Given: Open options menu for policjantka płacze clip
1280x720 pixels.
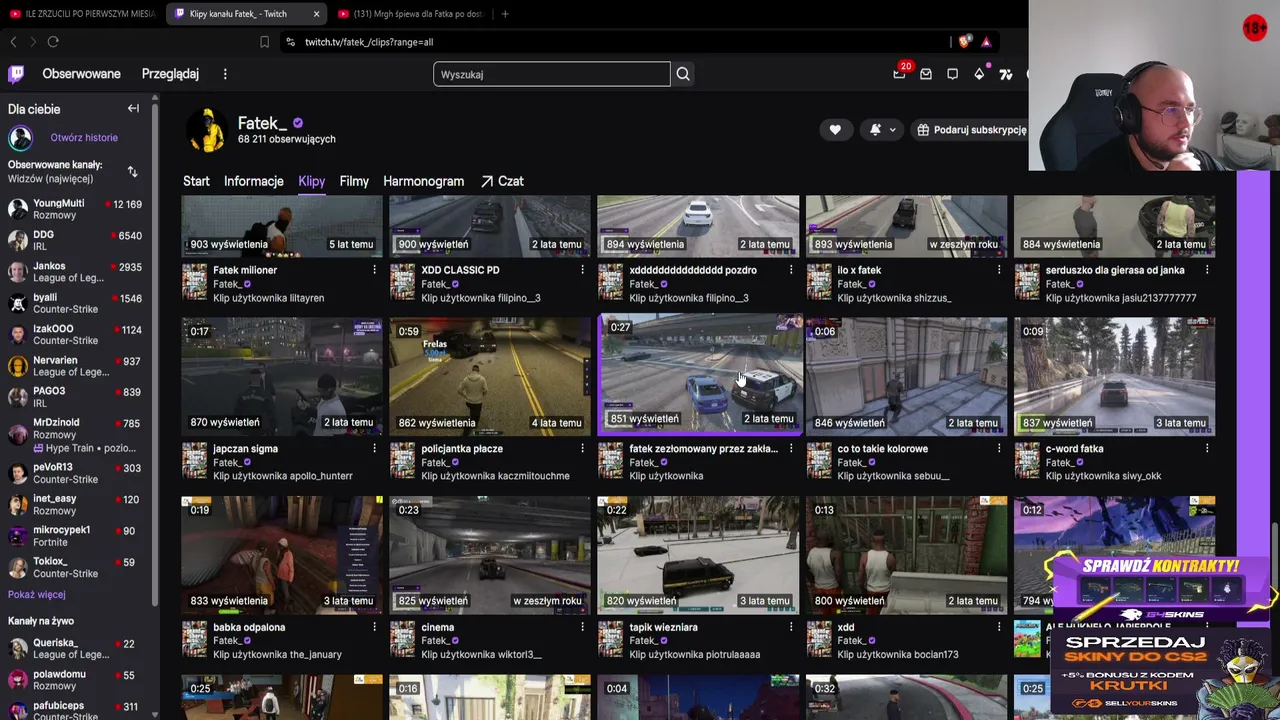Looking at the screenshot, I should pos(582,449).
